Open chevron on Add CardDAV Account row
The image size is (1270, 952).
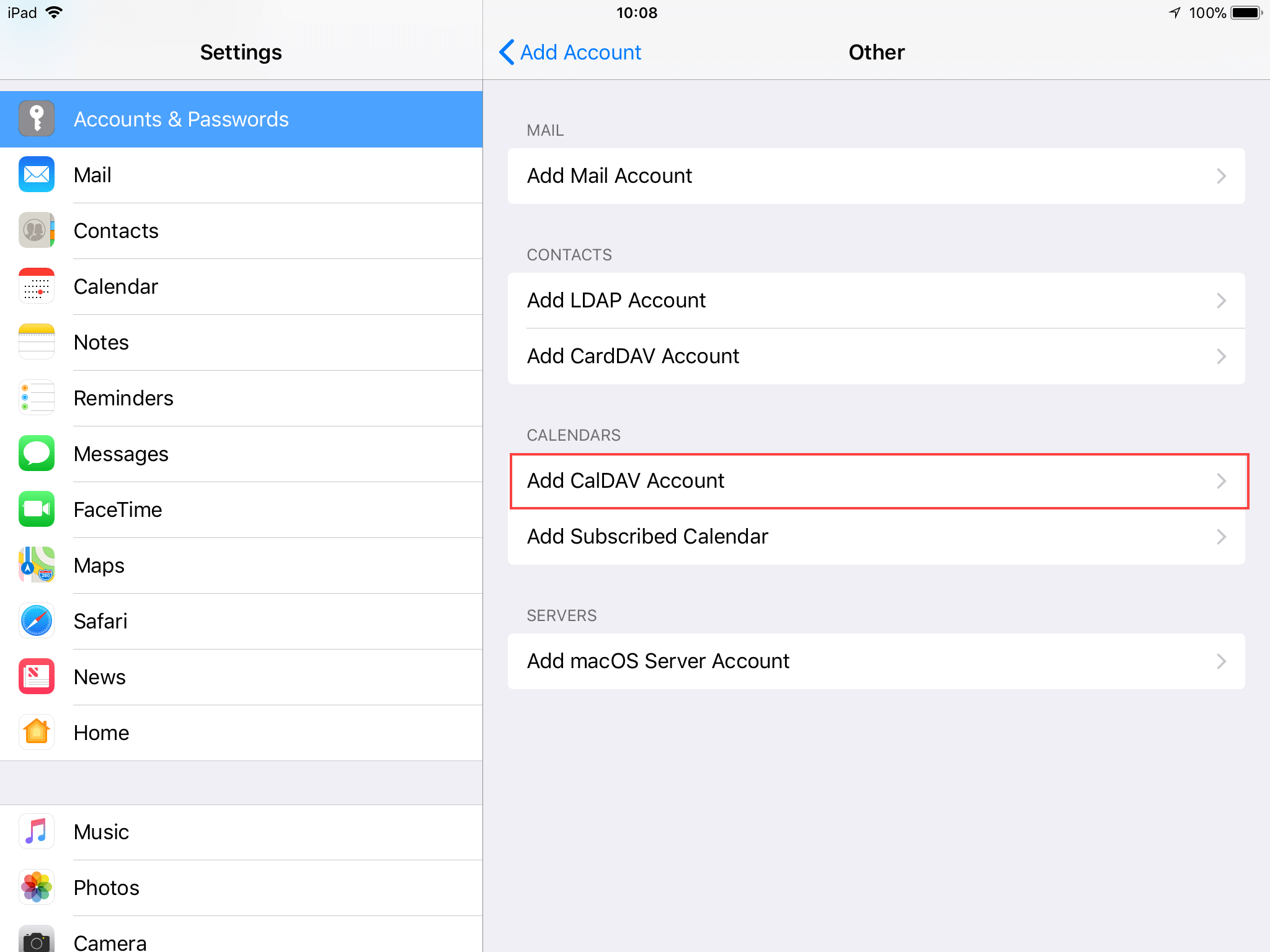pos(1221,356)
